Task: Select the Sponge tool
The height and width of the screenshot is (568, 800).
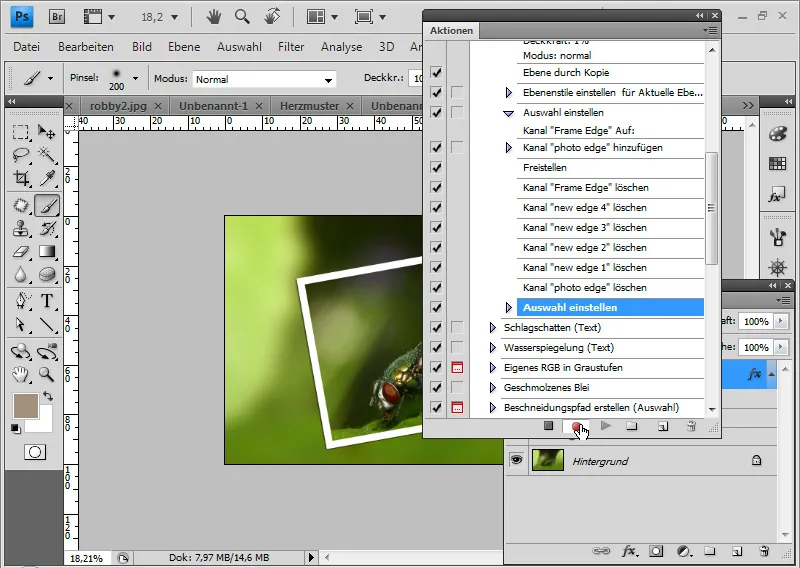Action: 46,275
